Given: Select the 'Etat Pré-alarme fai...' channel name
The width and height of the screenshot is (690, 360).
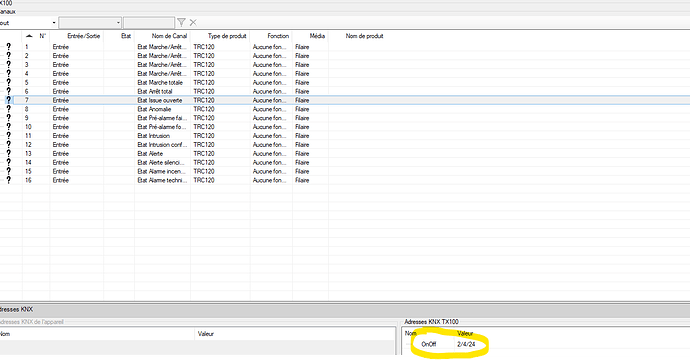Looking at the screenshot, I should (x=162, y=118).
